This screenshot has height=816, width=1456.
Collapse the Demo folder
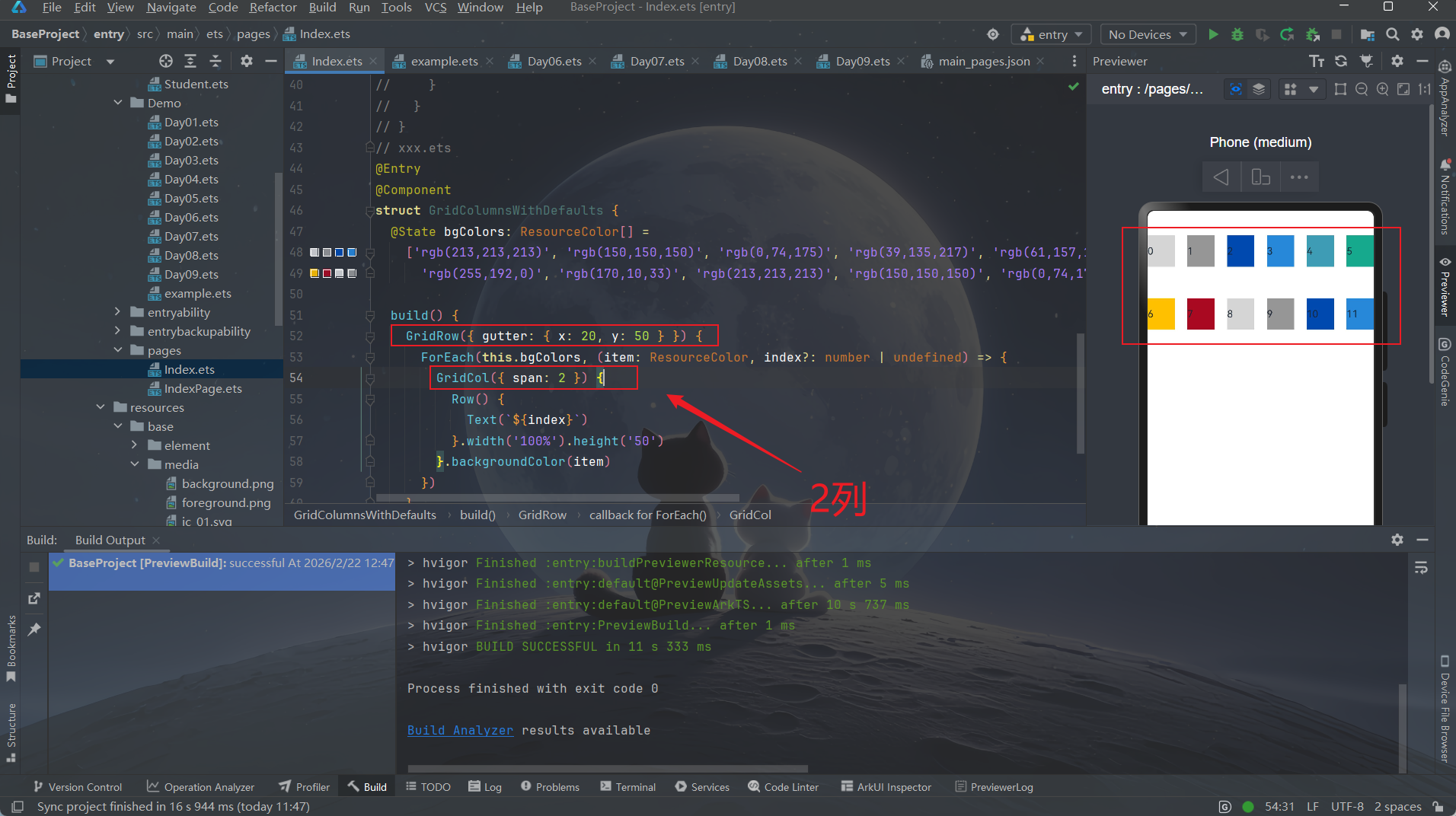coord(118,103)
